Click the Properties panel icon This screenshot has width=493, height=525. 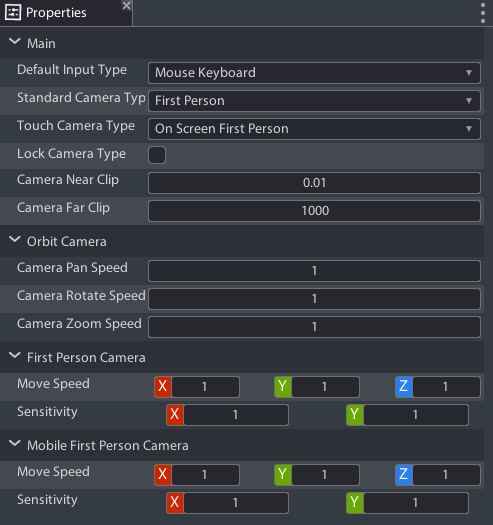[13, 13]
